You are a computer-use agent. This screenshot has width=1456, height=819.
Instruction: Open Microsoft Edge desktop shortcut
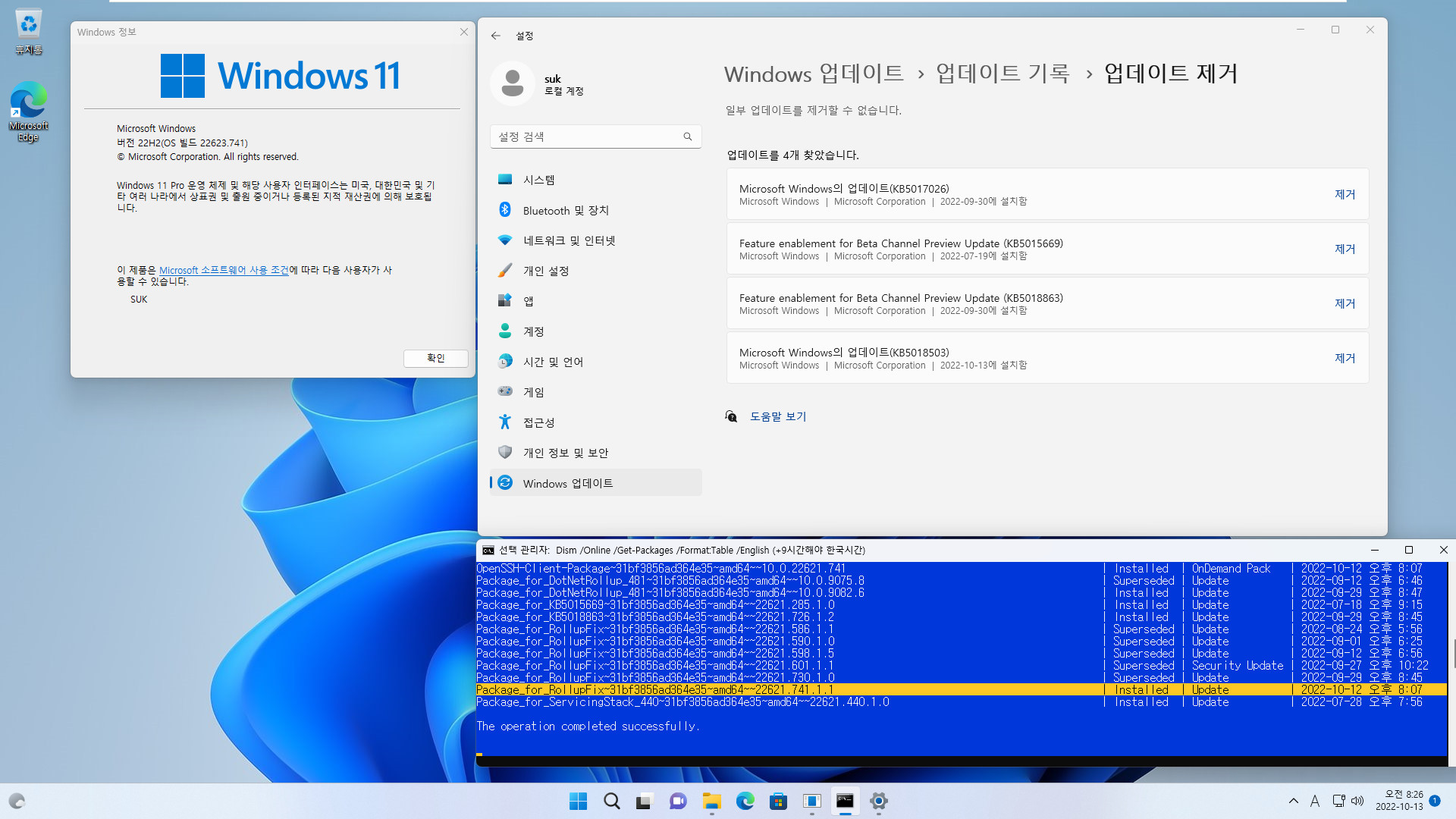point(28,111)
